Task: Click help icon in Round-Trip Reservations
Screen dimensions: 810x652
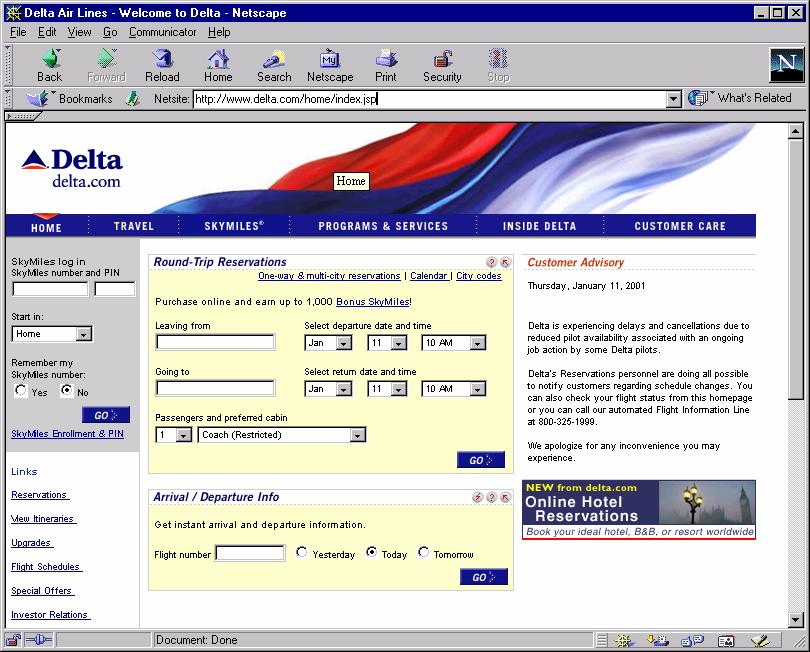Action: (x=491, y=262)
